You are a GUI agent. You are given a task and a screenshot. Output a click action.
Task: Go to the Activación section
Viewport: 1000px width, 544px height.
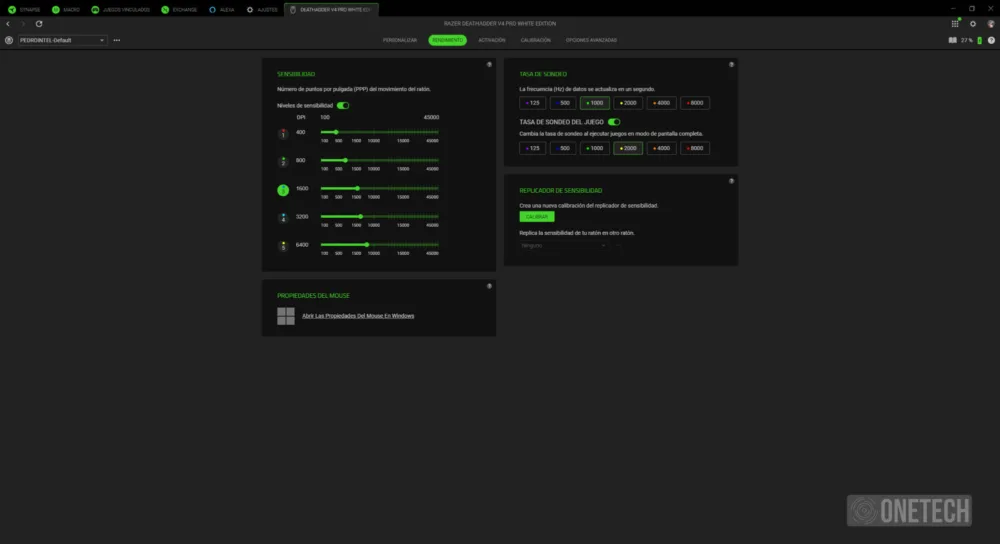[x=492, y=40]
